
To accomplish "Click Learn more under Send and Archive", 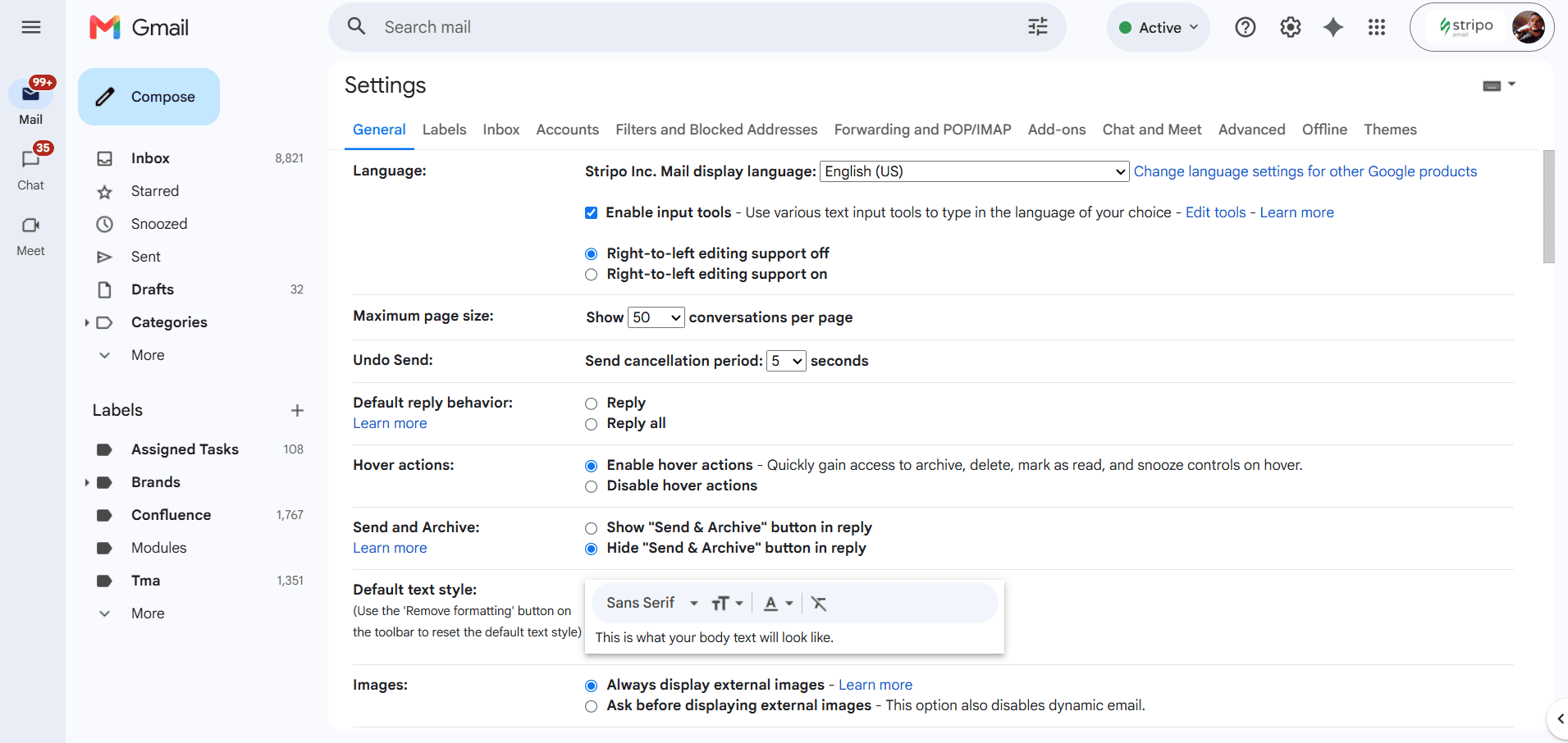I will 390,548.
